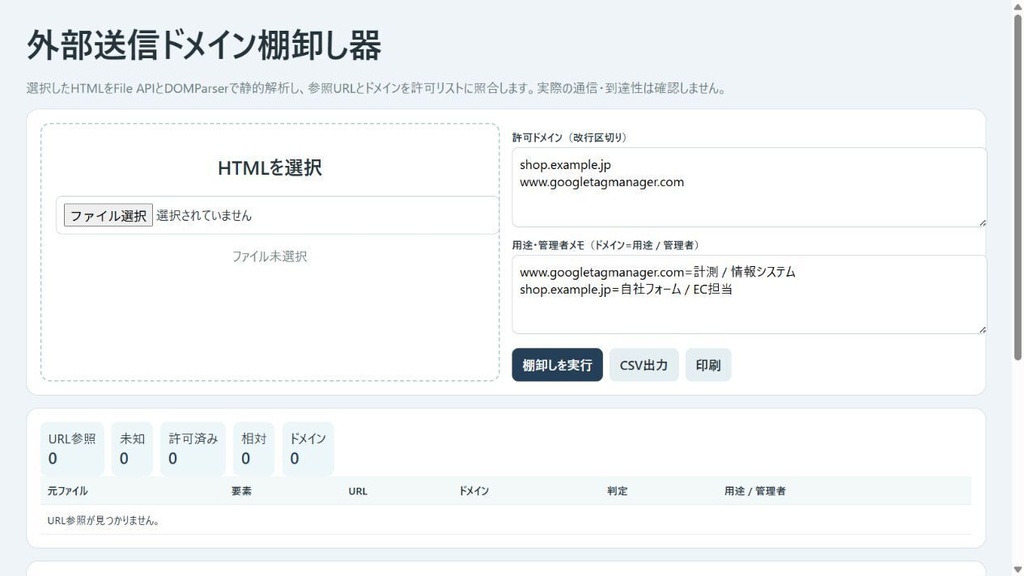The height and width of the screenshot is (576, 1024).
Task: Focus the 許可ドメイン textarea
Action: [749, 187]
